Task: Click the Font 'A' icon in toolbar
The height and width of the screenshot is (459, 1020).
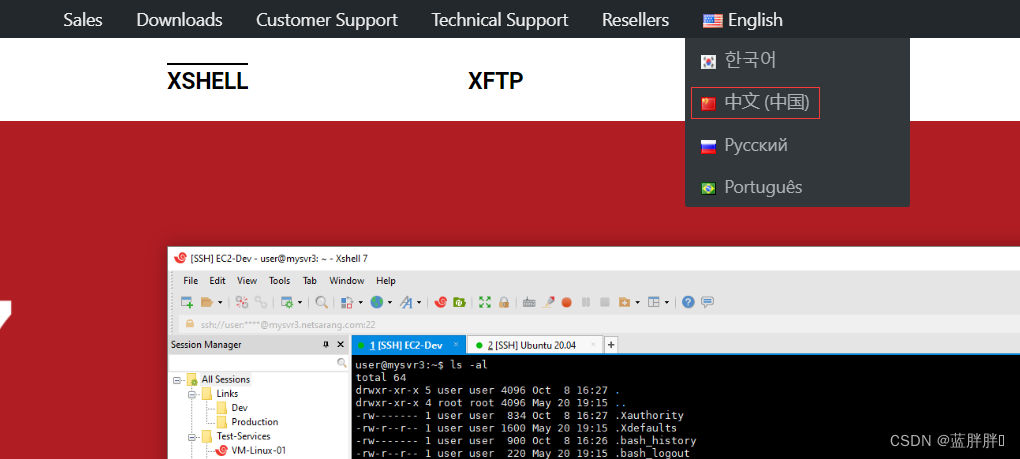Action: (406, 302)
